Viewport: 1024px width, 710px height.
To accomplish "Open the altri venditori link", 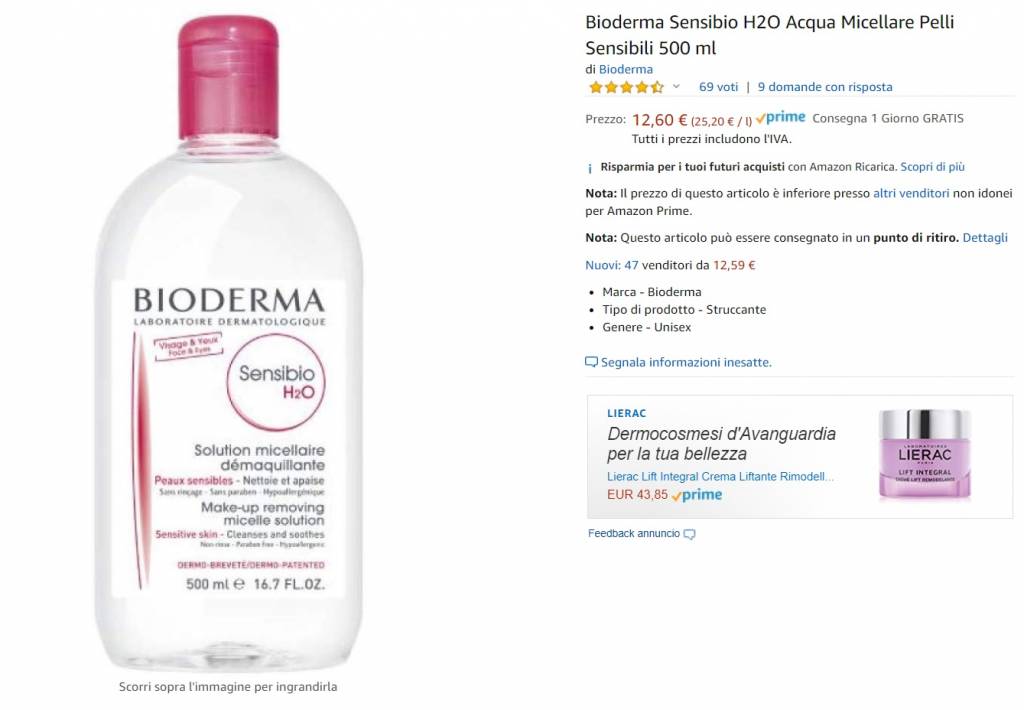I will [911, 193].
